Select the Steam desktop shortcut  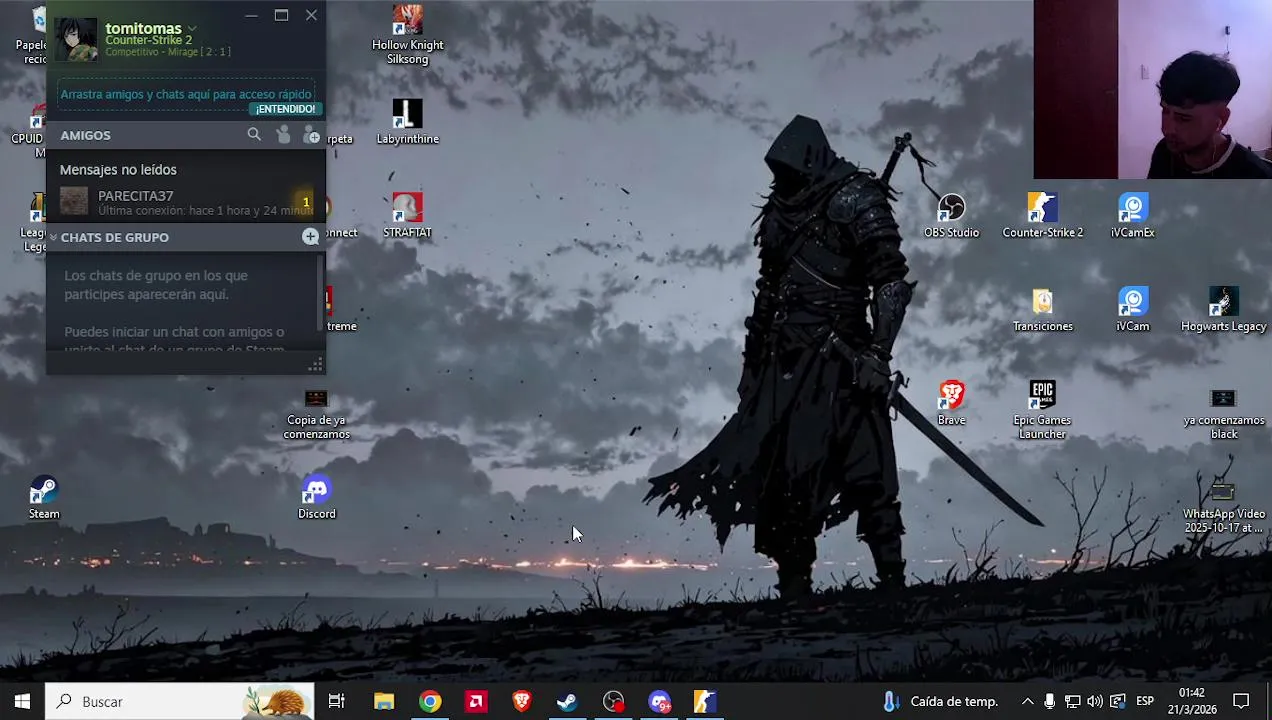pos(43,497)
